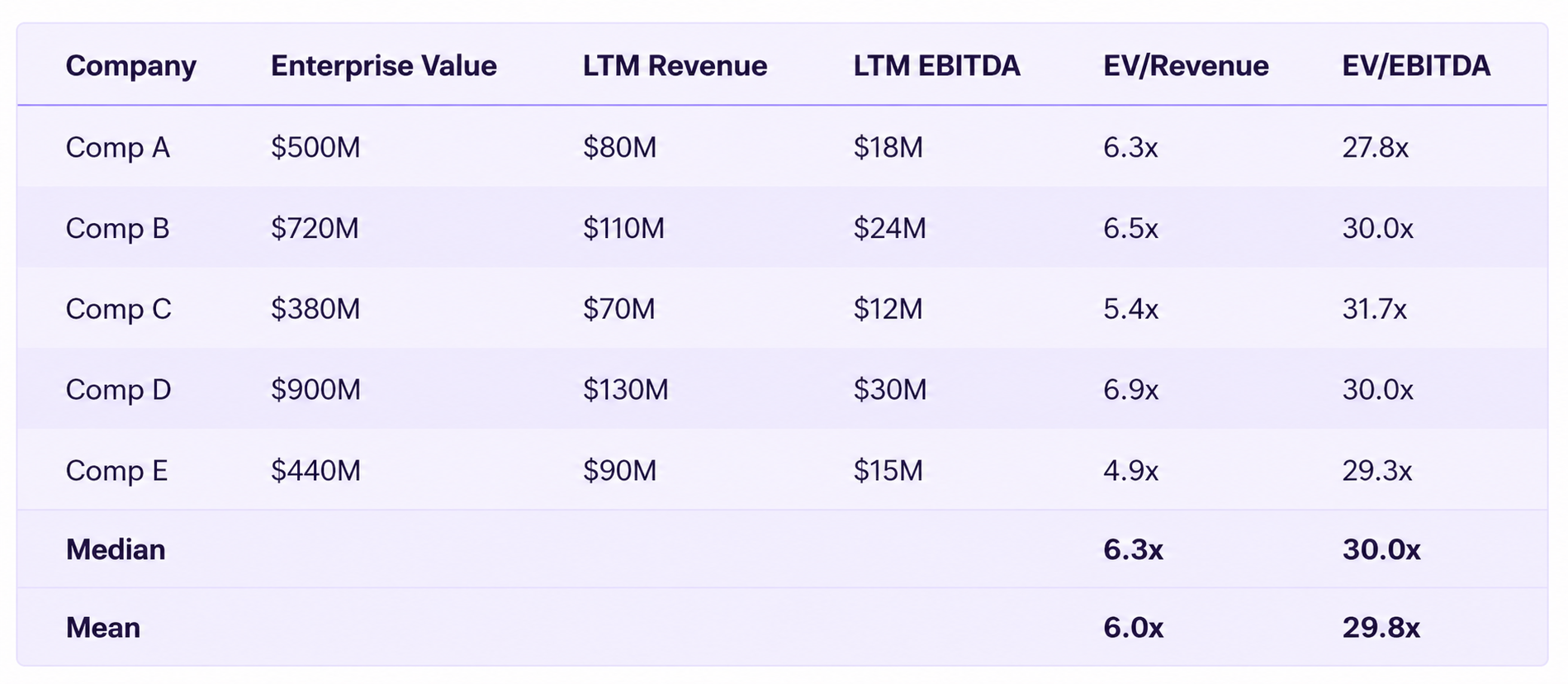The height and width of the screenshot is (684, 1568).
Task: Select the median 6.3x EV/Revenue value
Action: click(x=1133, y=549)
